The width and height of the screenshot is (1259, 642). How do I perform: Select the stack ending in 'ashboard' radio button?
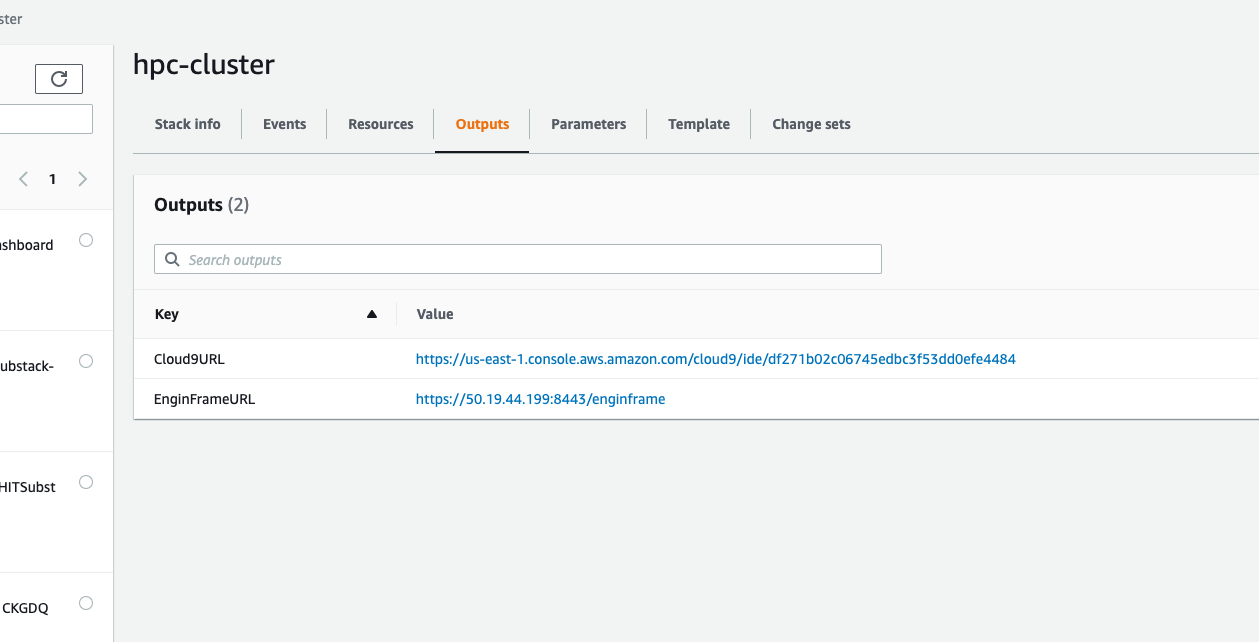pyautogui.click(x=86, y=240)
